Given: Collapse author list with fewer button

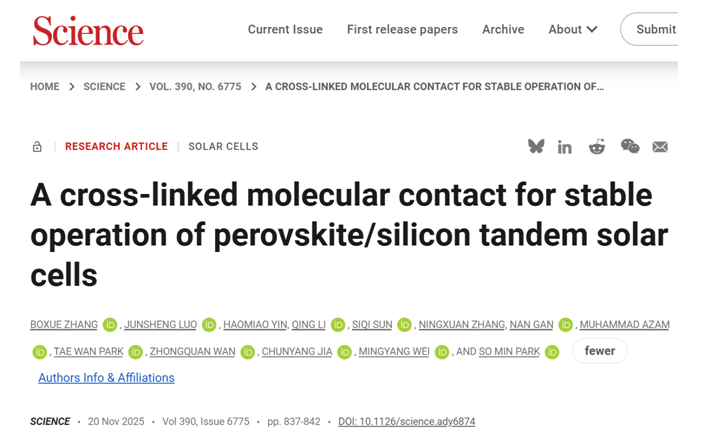Looking at the screenshot, I should [x=600, y=351].
